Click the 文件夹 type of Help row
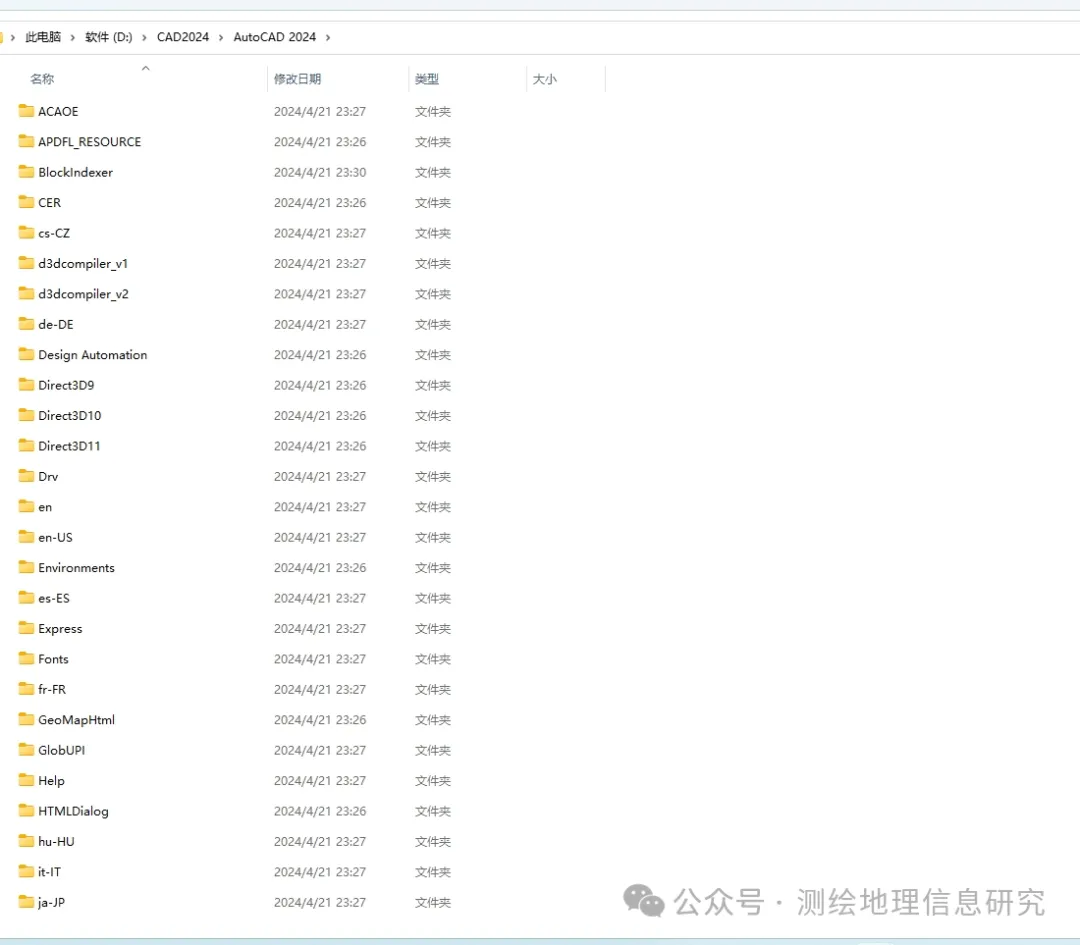1080x945 pixels. click(x=433, y=780)
